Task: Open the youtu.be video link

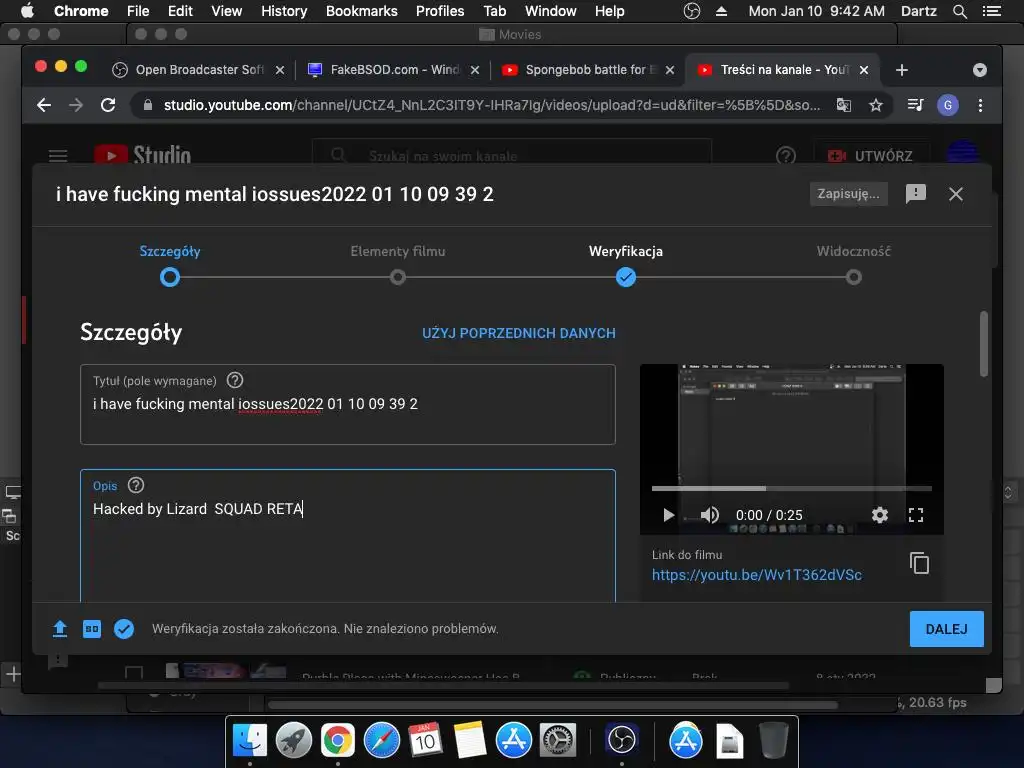Action: (756, 575)
